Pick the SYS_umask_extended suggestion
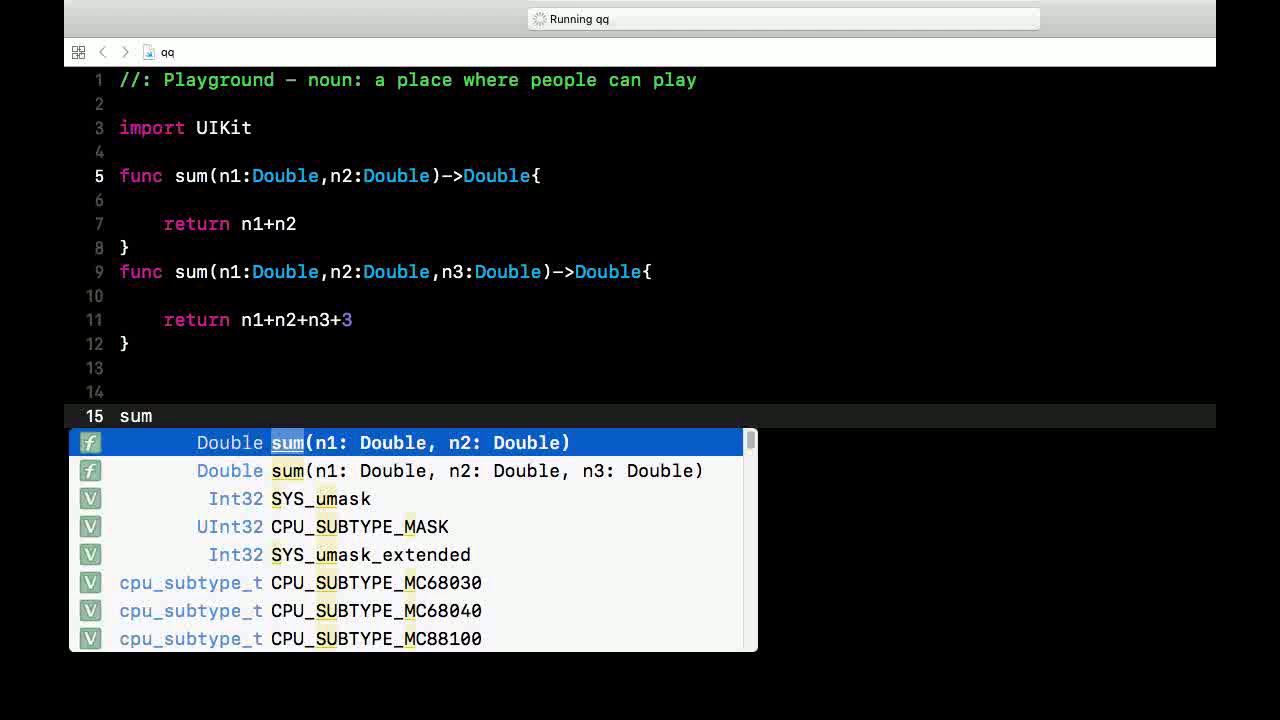The width and height of the screenshot is (1280, 720). pos(406,555)
